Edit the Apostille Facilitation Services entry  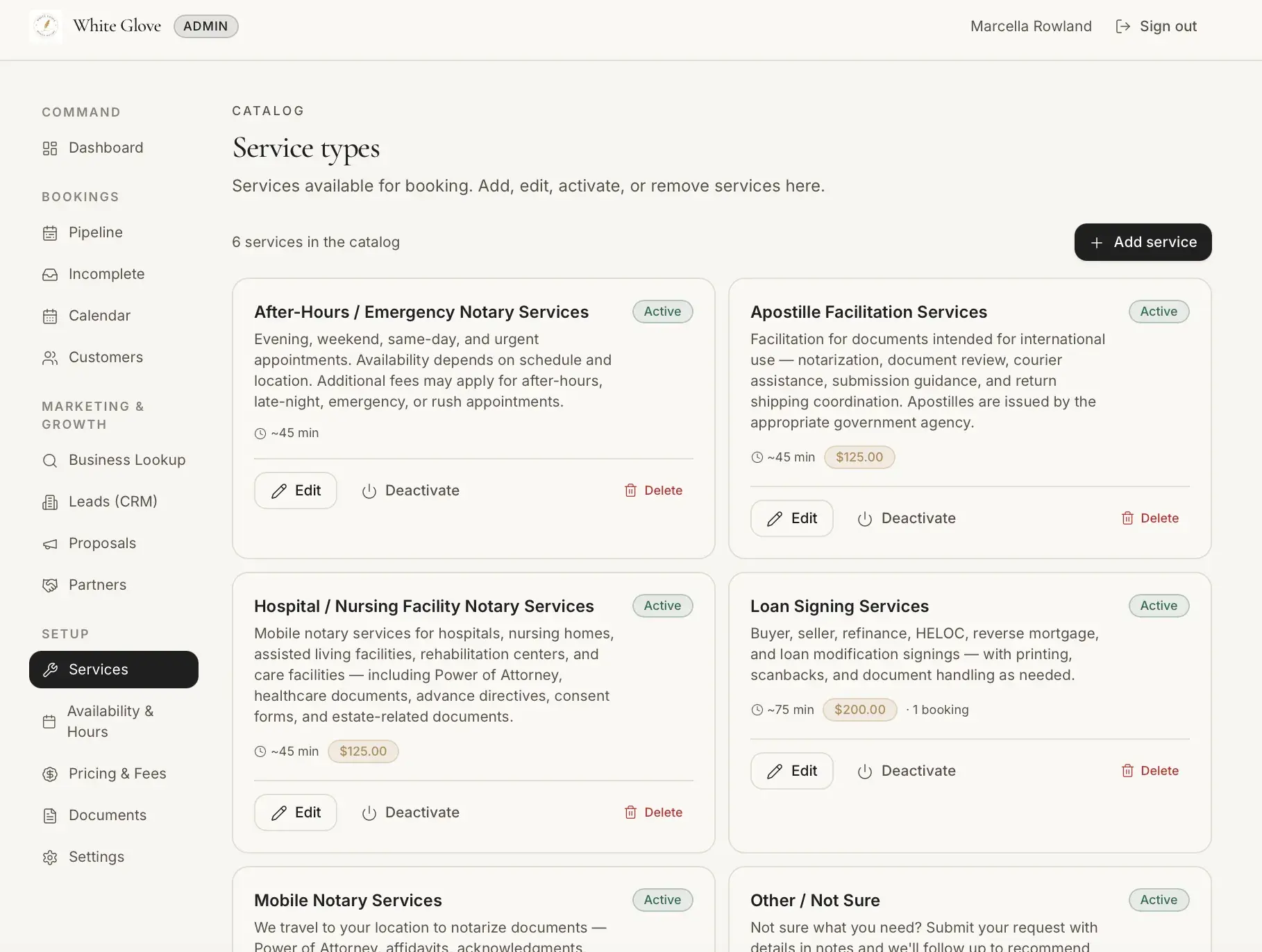tap(791, 518)
